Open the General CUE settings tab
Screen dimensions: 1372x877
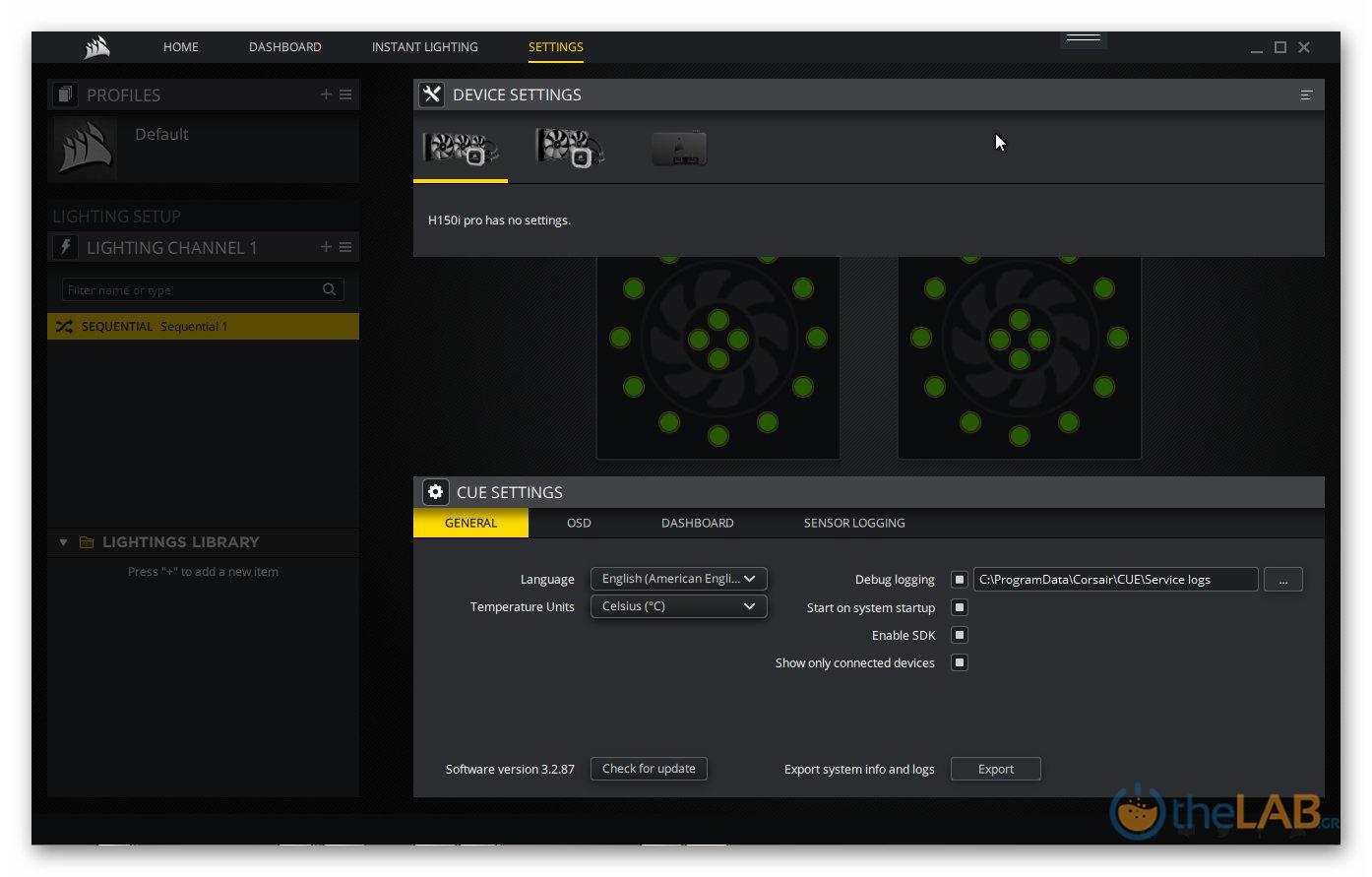(x=470, y=523)
